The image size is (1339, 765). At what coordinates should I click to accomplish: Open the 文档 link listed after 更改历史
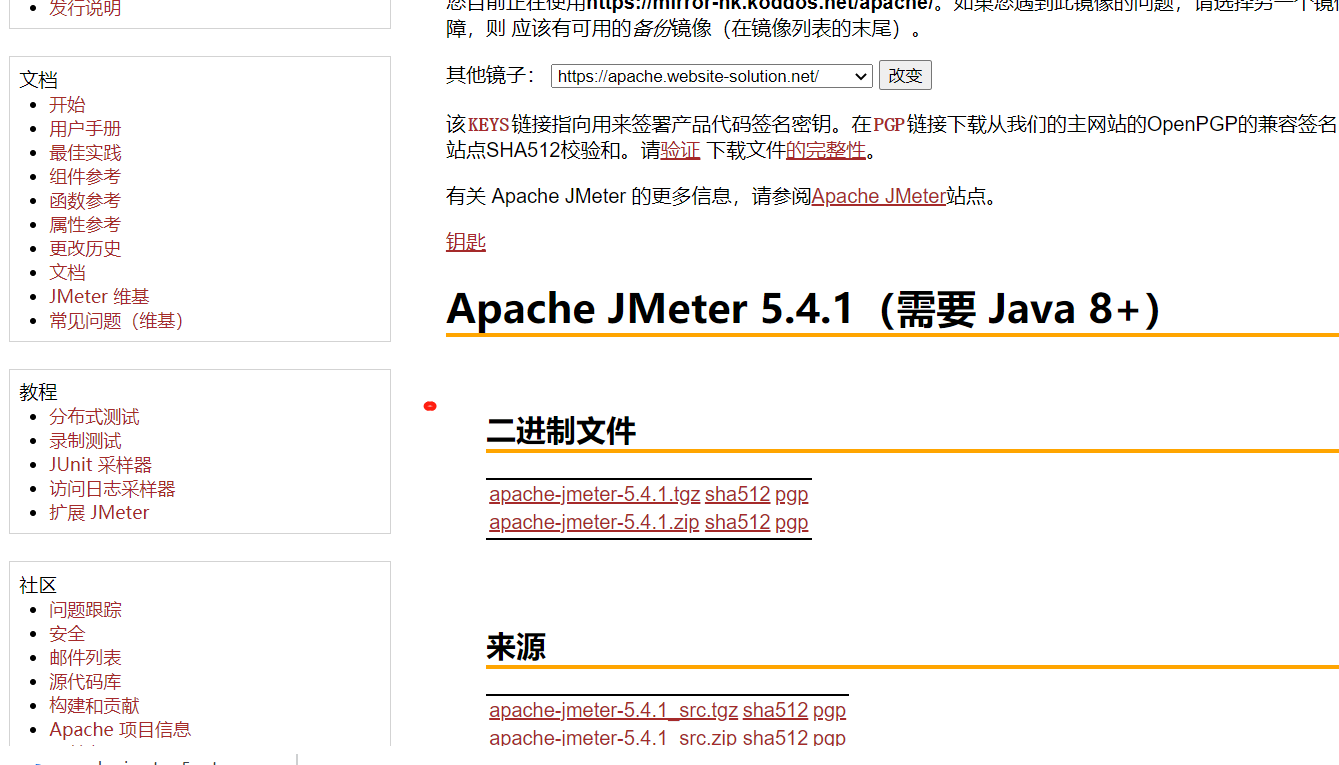67,272
